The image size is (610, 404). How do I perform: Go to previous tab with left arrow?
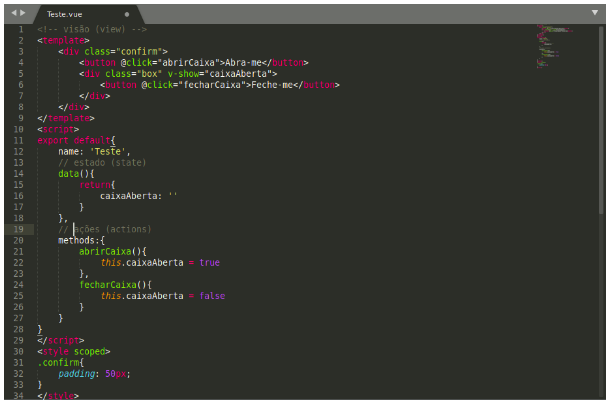pyautogui.click(x=14, y=13)
